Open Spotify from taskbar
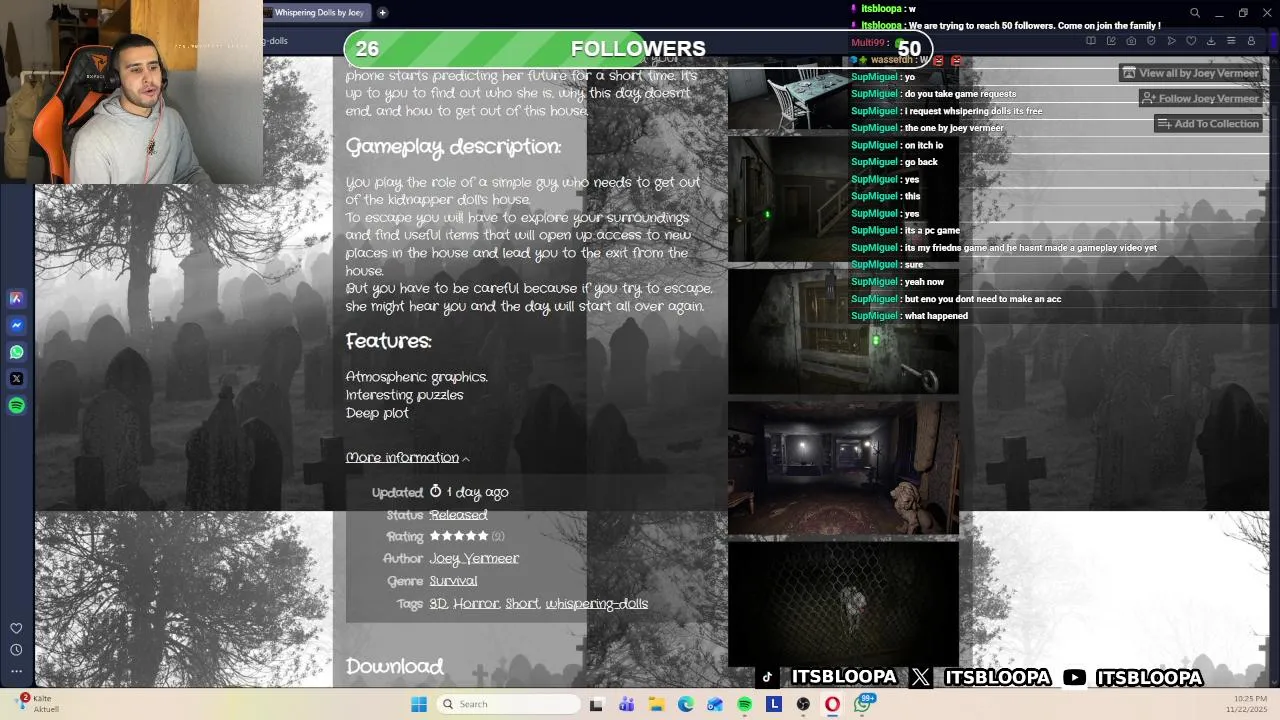1280x720 pixels. click(745, 704)
